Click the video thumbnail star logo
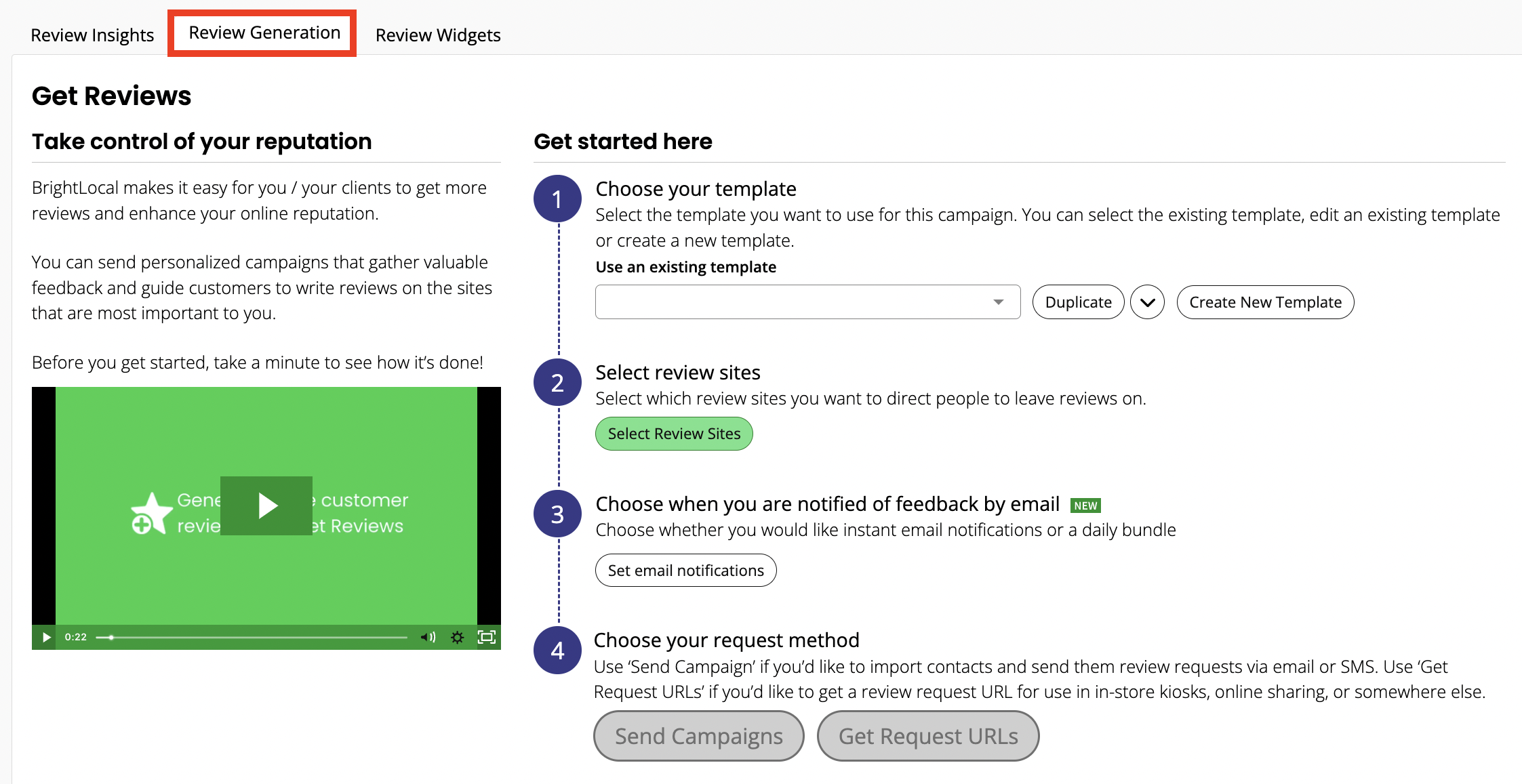Viewport: 1522px width, 784px height. pos(151,514)
